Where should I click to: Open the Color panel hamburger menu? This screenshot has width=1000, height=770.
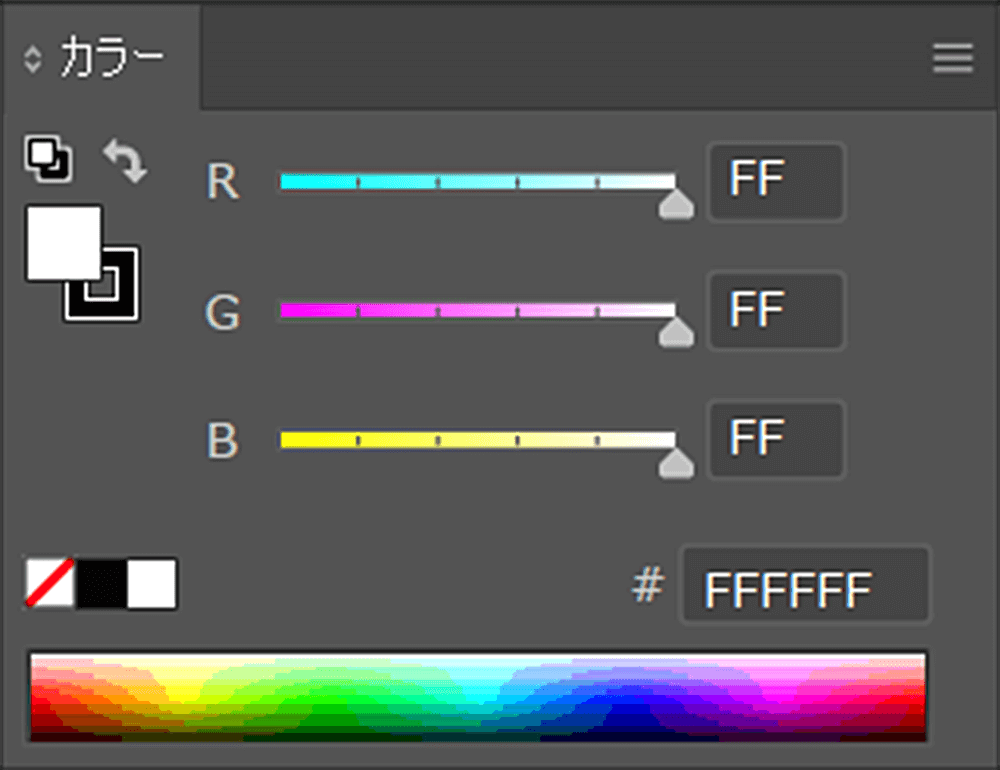pyautogui.click(x=953, y=58)
